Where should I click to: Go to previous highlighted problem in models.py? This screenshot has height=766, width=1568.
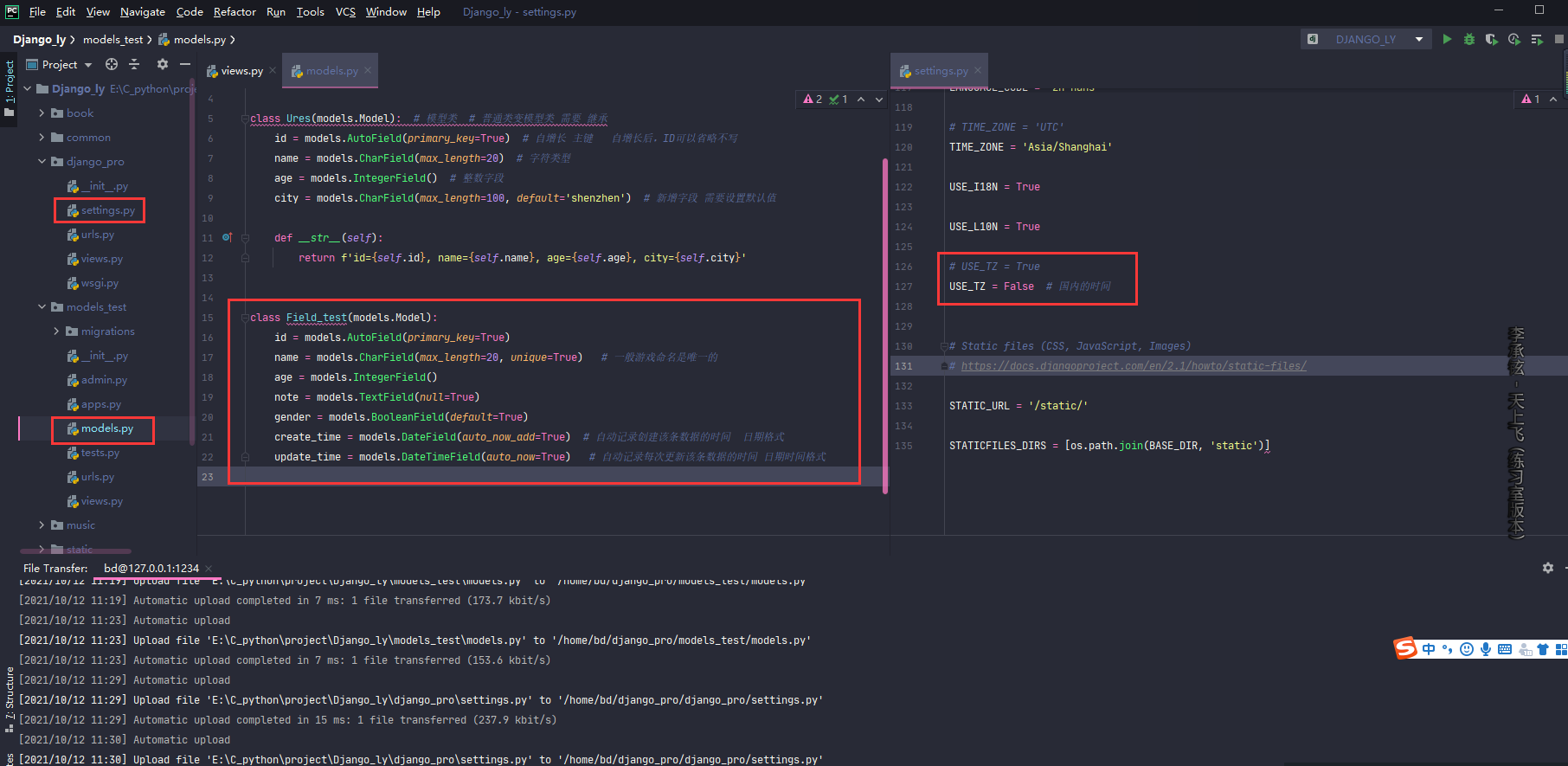(x=861, y=100)
